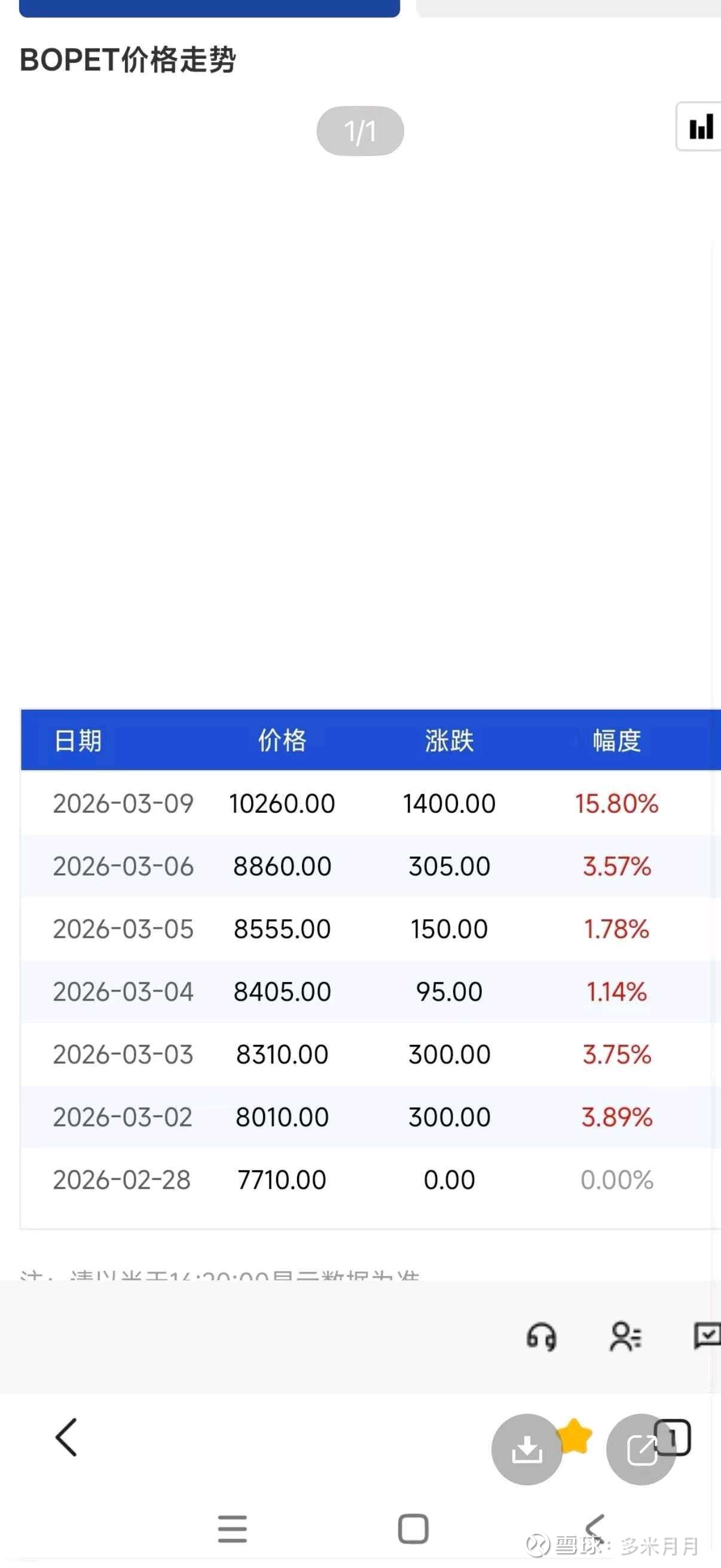This screenshot has width=721, height=1568.
Task: Tap the 日期 column header
Action: click(78, 740)
